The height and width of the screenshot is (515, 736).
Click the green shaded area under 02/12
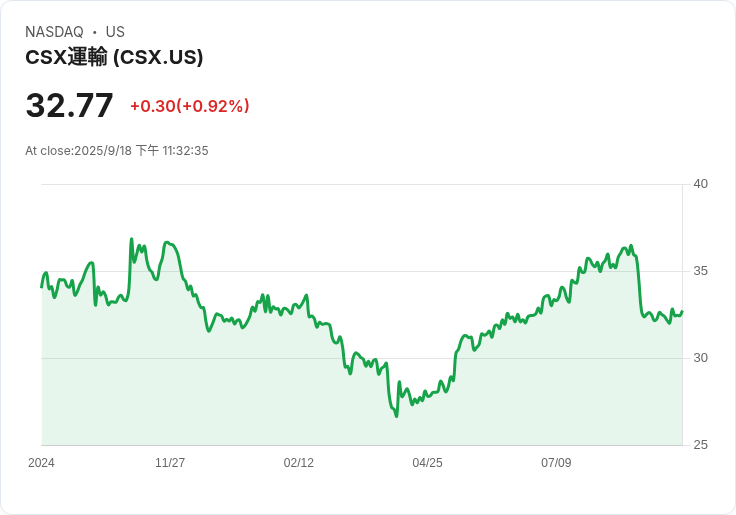pos(298,390)
